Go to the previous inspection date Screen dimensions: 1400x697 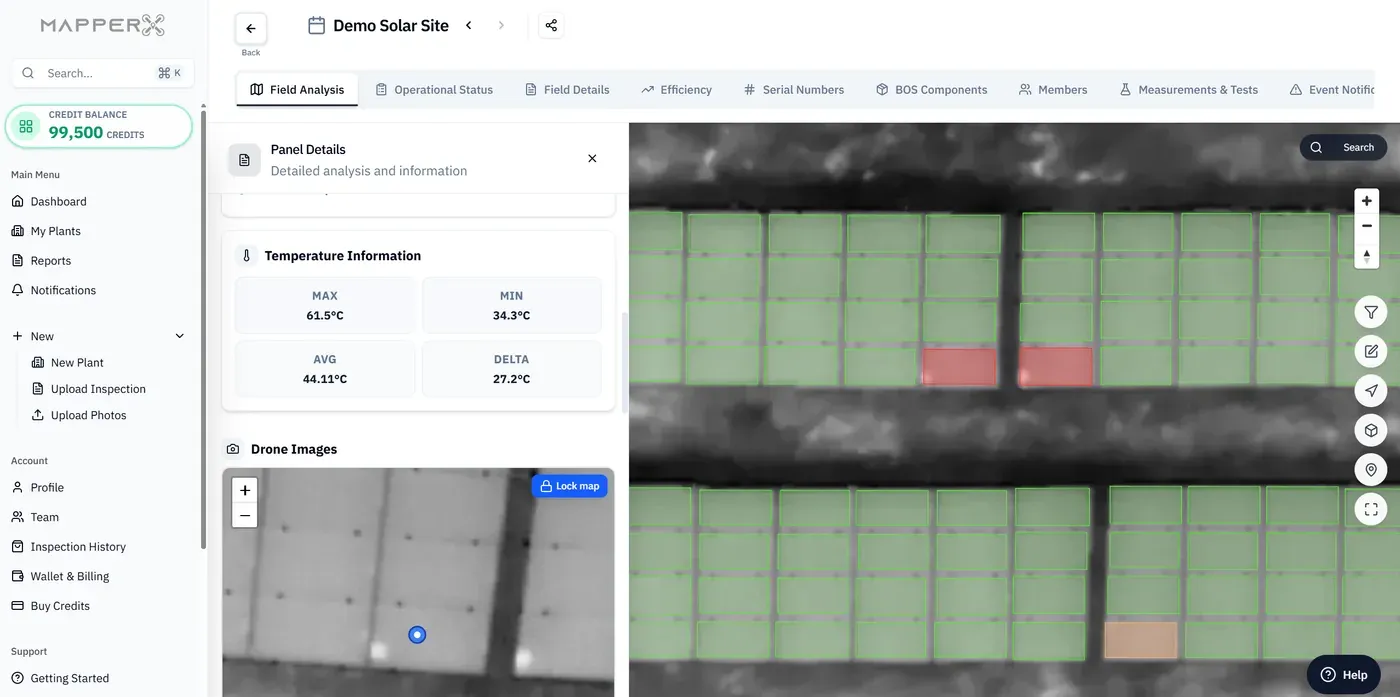click(468, 26)
